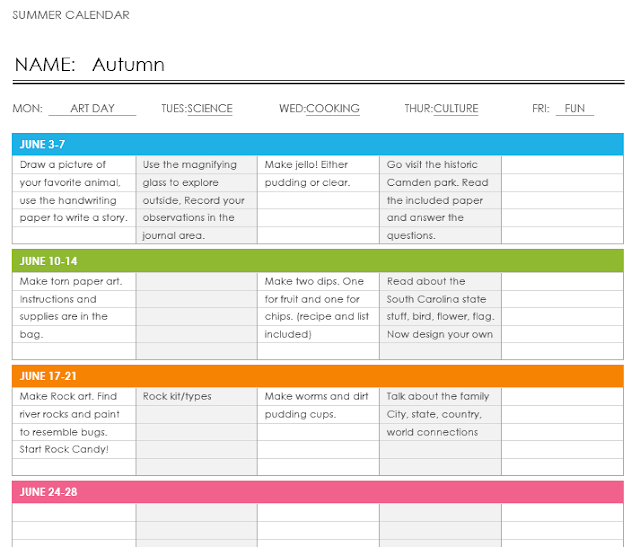Click the SCIENCE field next to TUES
Screen dimensions: 640x547
coord(210,108)
